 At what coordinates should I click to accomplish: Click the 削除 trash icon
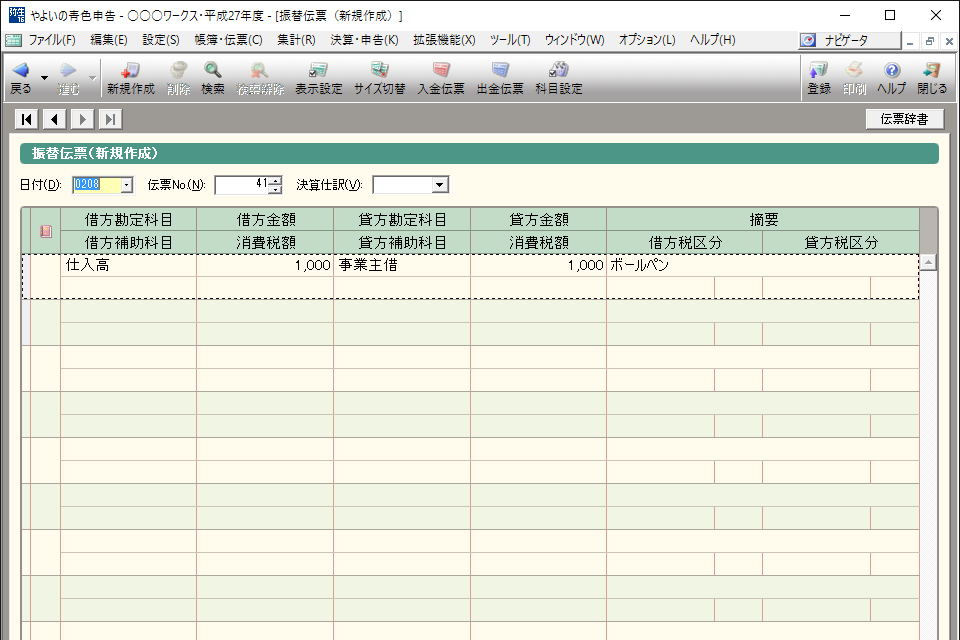pos(179,70)
